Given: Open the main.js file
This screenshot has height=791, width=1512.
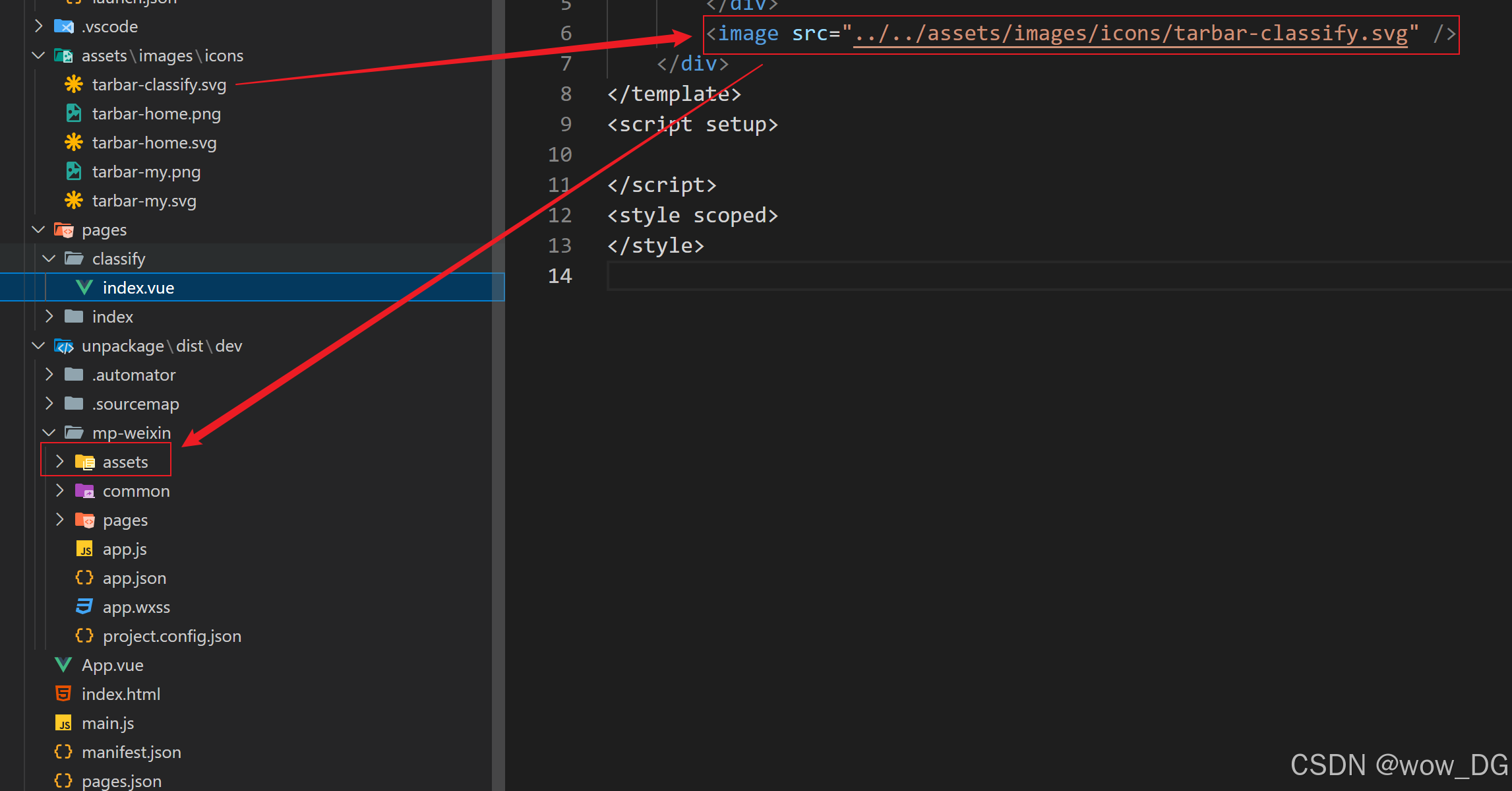Looking at the screenshot, I should tap(107, 723).
